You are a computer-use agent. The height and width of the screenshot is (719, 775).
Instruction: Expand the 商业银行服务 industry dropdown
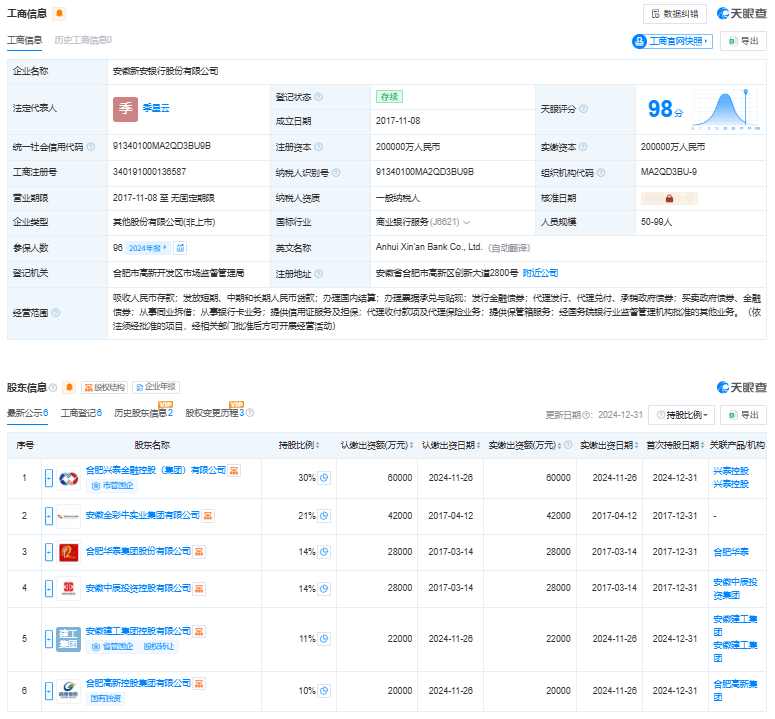pos(466,222)
